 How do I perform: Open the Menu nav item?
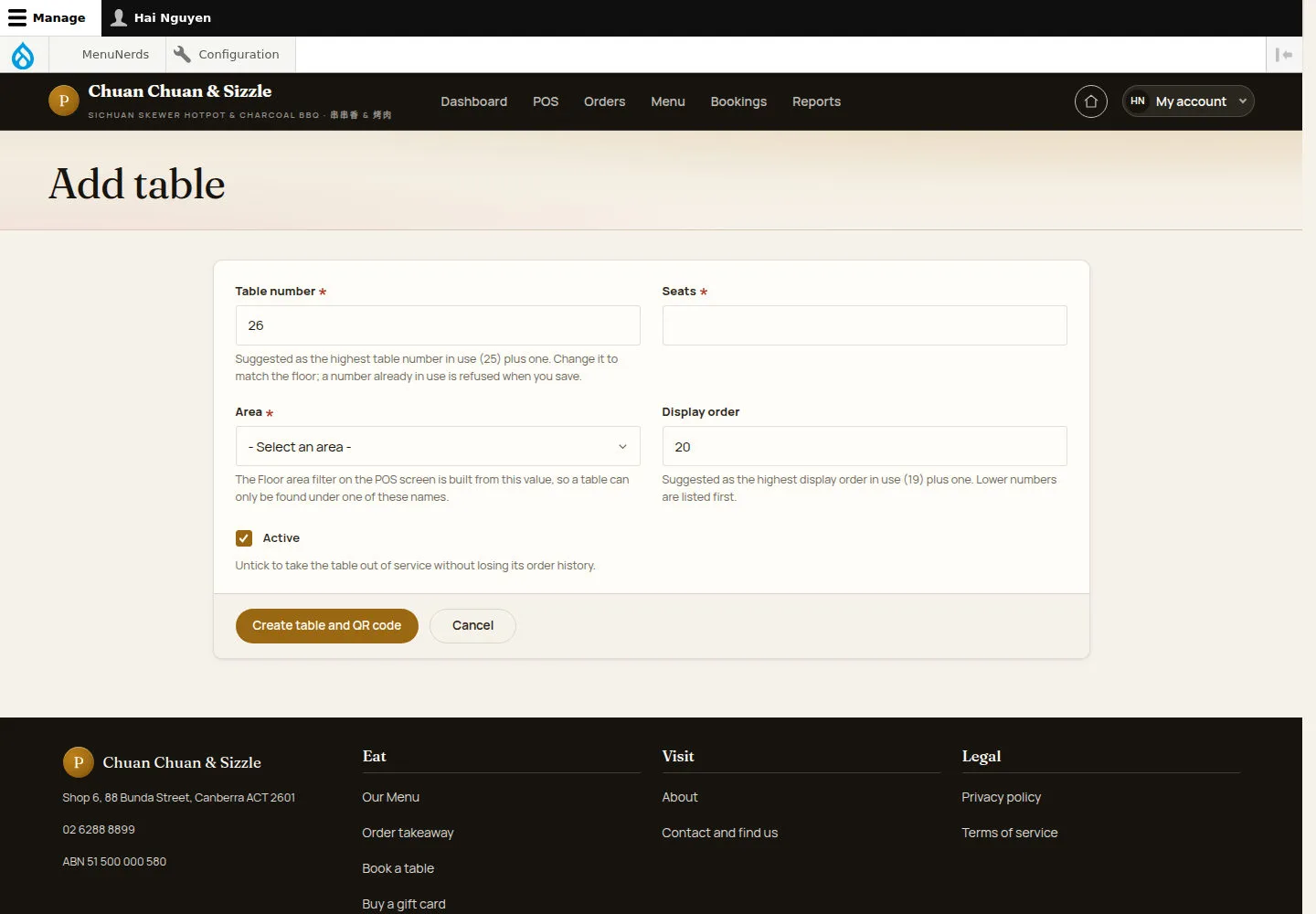(668, 101)
